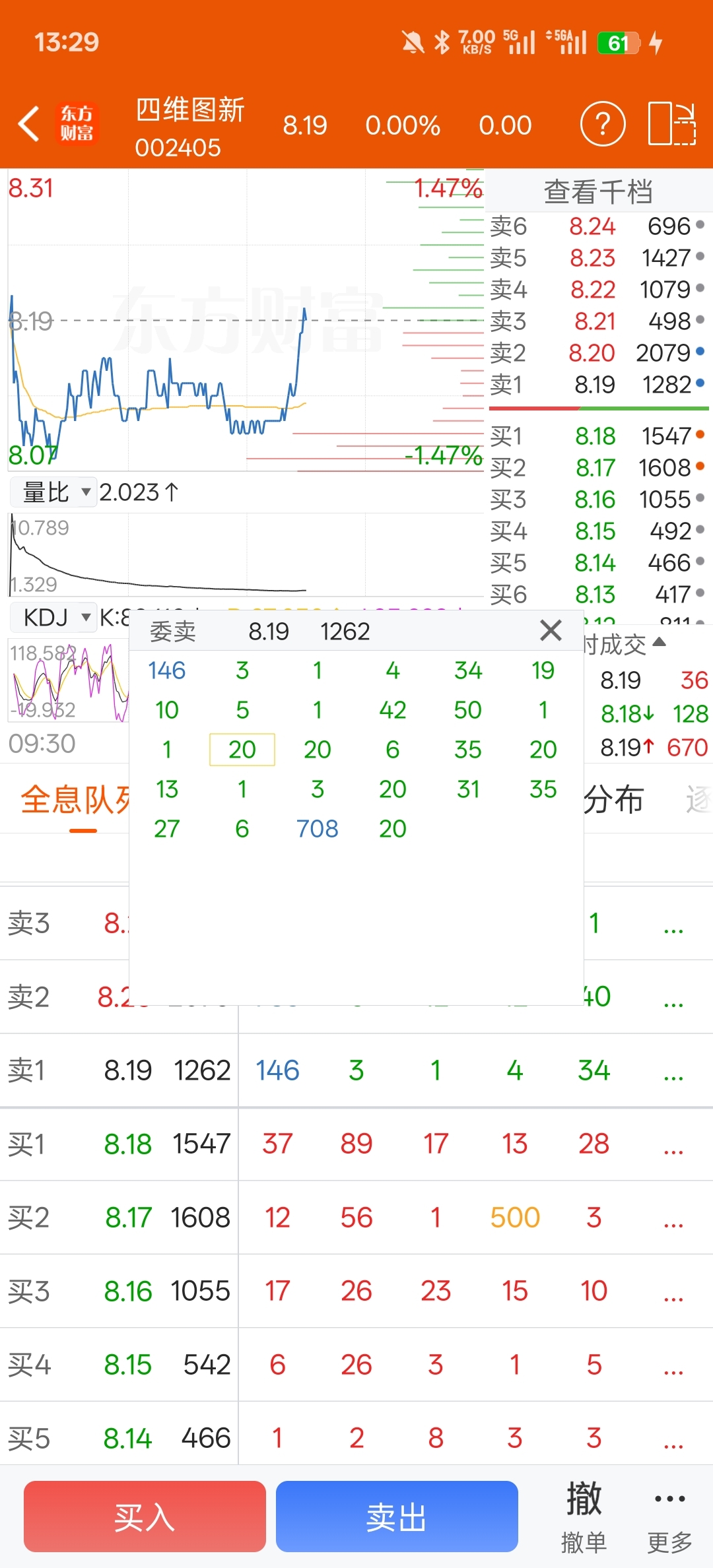Image resolution: width=713 pixels, height=1568 pixels.
Task: Select 卖6 price 8.24 row
Action: point(598,226)
